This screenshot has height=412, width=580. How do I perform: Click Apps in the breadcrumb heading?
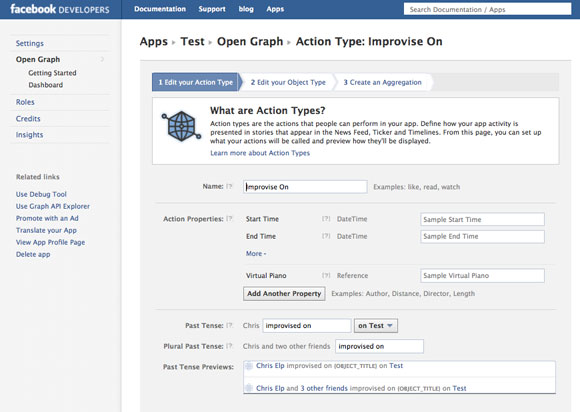click(154, 41)
